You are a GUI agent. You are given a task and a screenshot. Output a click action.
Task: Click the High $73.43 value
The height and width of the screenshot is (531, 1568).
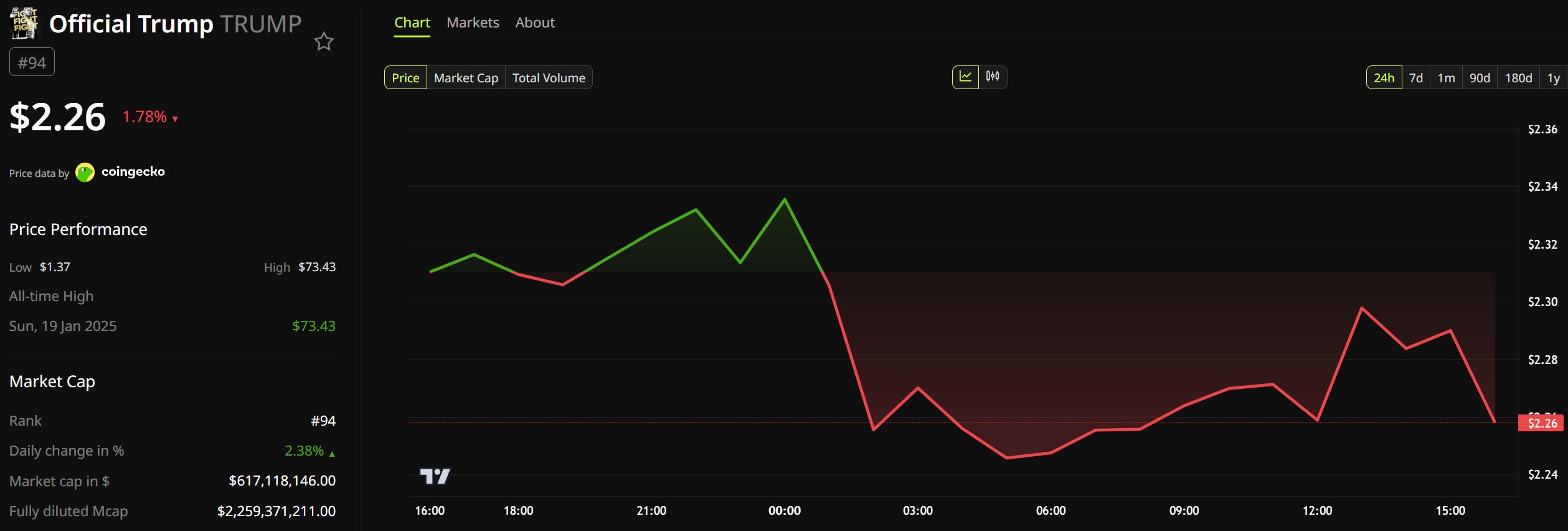tap(317, 267)
